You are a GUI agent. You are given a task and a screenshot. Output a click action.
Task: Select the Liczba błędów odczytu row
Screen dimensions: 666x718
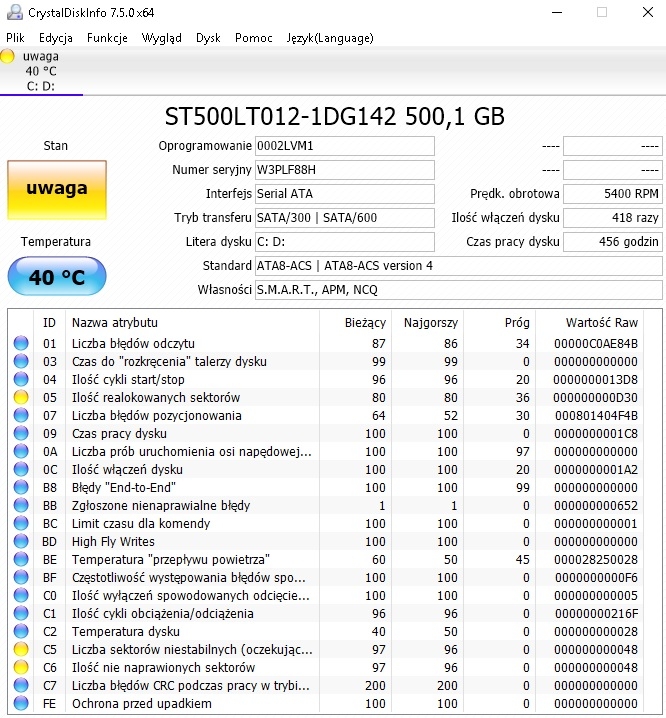pos(326,343)
